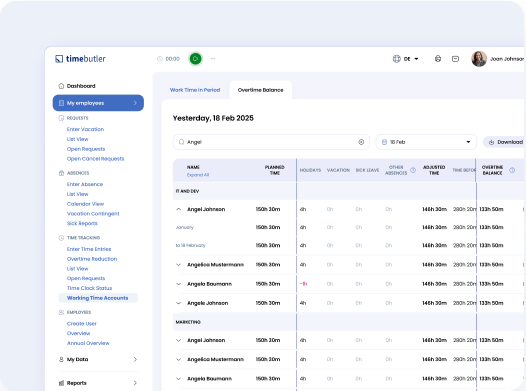This screenshot has height=391, width=526.
Task: Select the Overtime Balance tab
Action: (260, 90)
